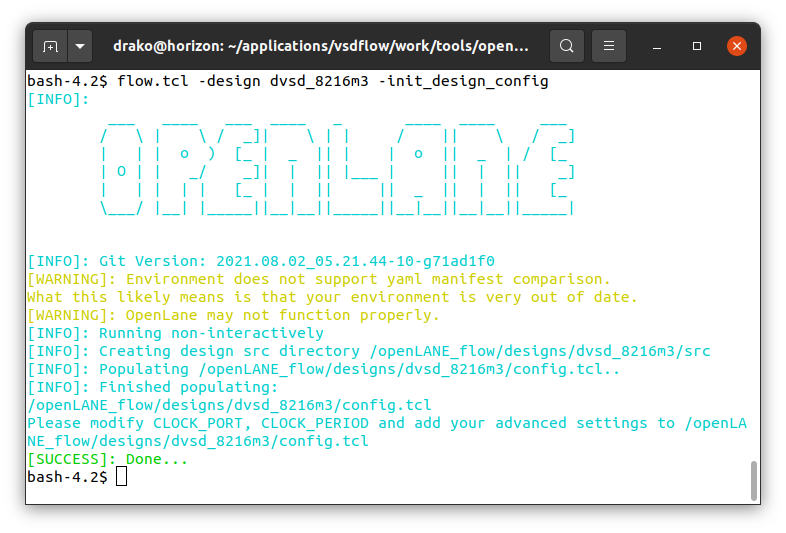Expand the new tab dropdown arrow
This screenshot has width=786, height=533.
(80, 46)
